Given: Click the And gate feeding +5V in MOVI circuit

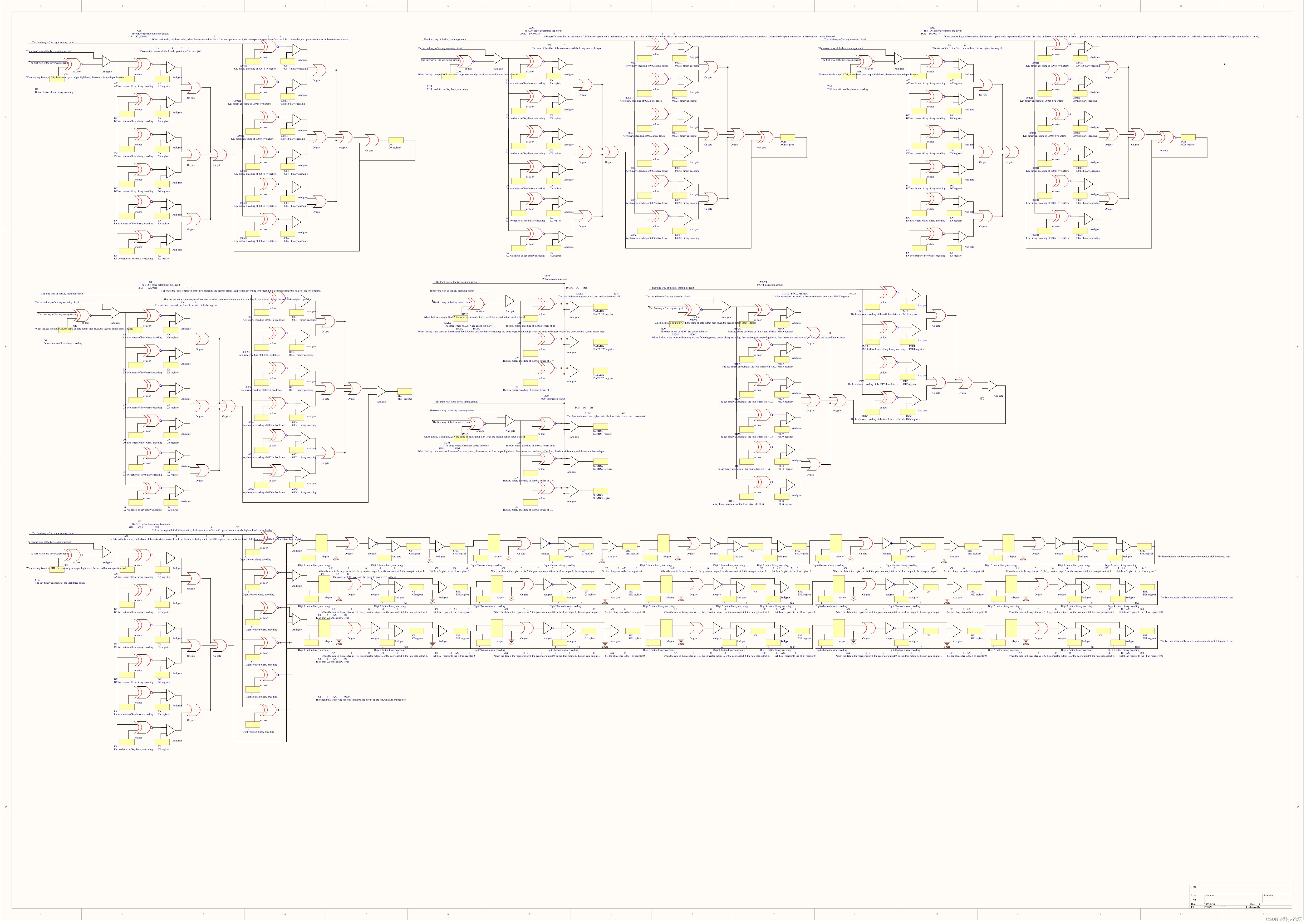Looking at the screenshot, I should coord(992,386).
